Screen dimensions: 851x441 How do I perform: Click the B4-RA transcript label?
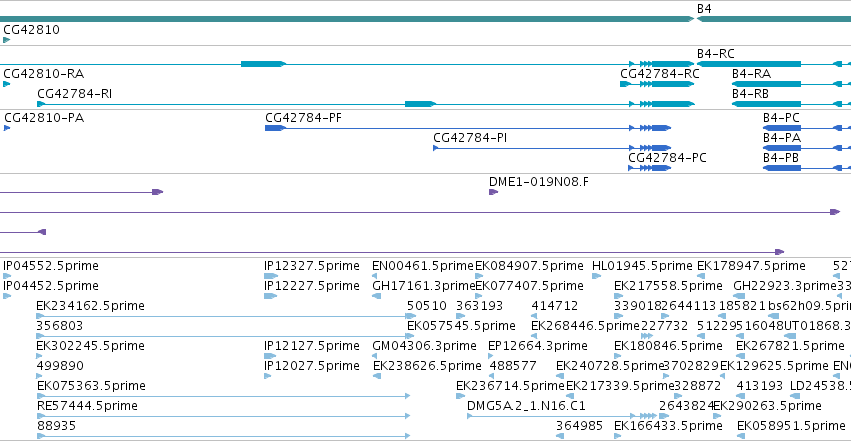pos(751,73)
